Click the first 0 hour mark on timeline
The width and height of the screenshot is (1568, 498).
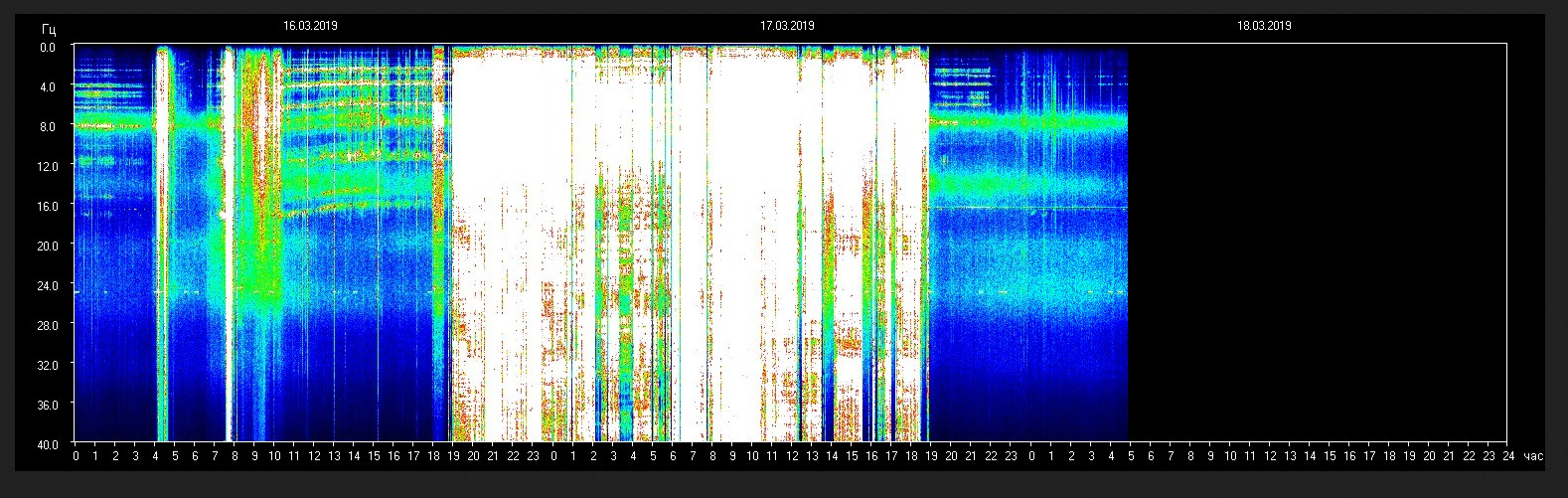coord(77,456)
